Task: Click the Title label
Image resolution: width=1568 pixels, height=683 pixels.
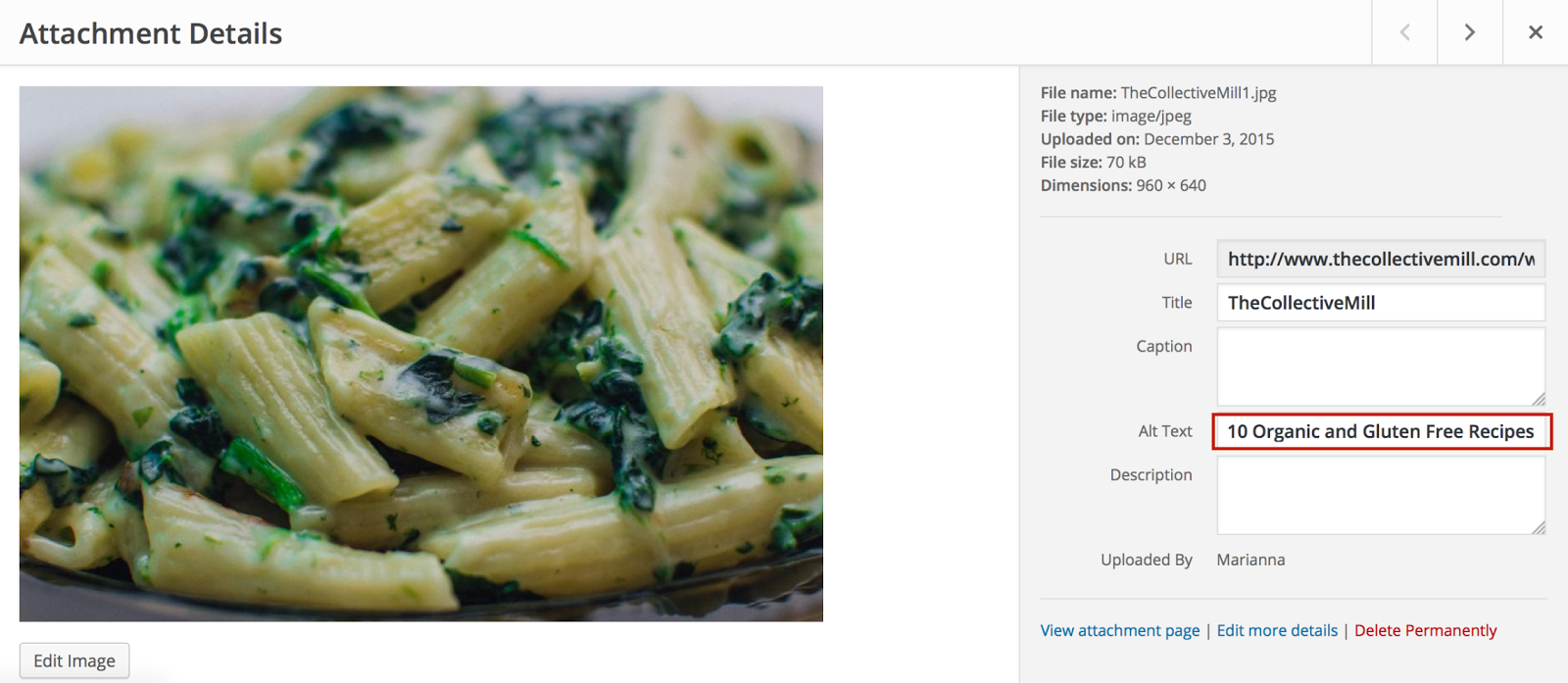Action: pos(1177,303)
